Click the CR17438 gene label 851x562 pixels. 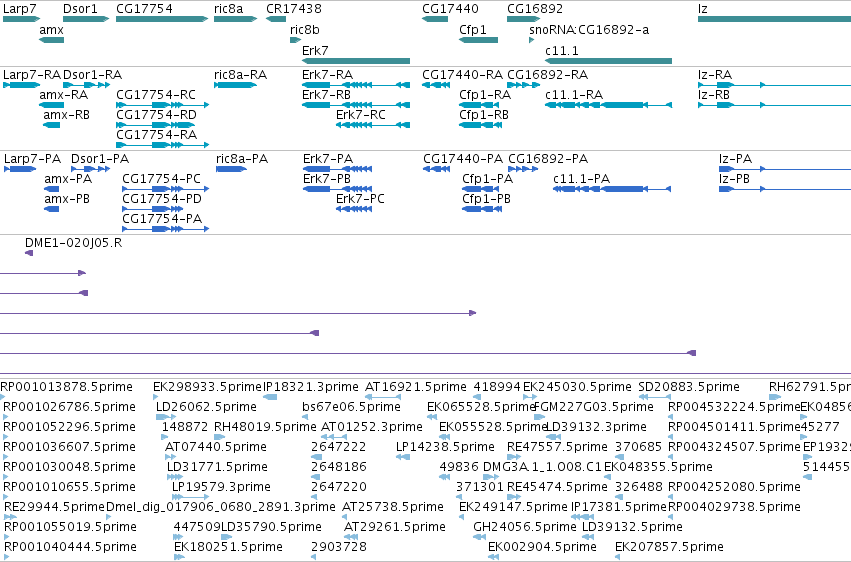294,9
